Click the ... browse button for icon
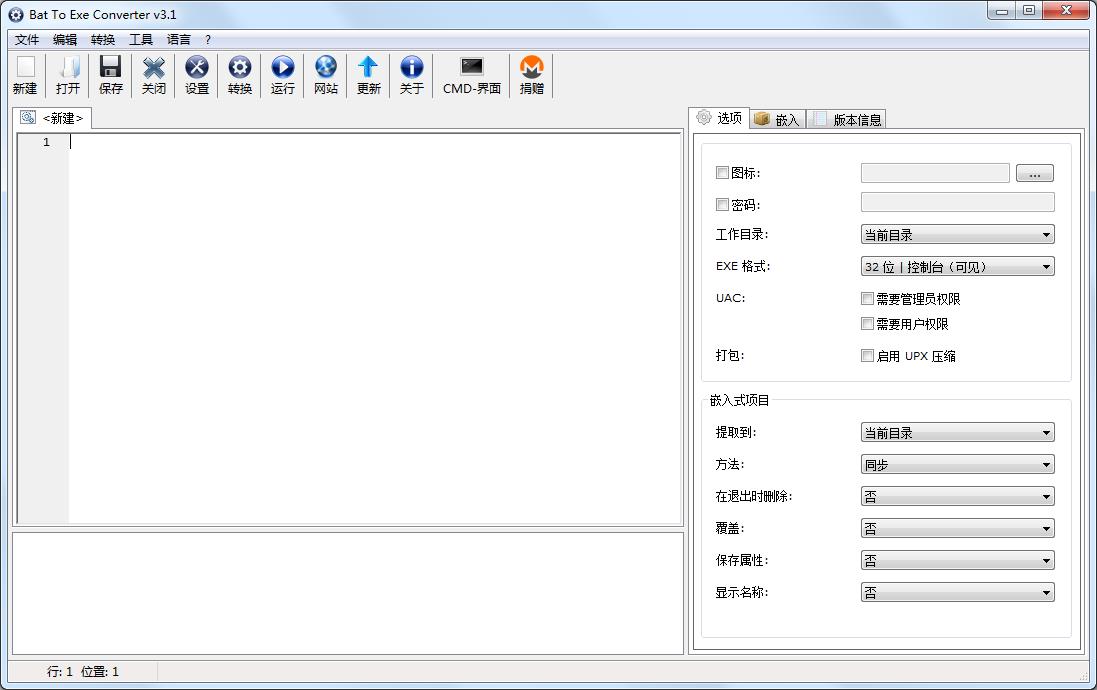The width and height of the screenshot is (1097, 690). 1035,173
